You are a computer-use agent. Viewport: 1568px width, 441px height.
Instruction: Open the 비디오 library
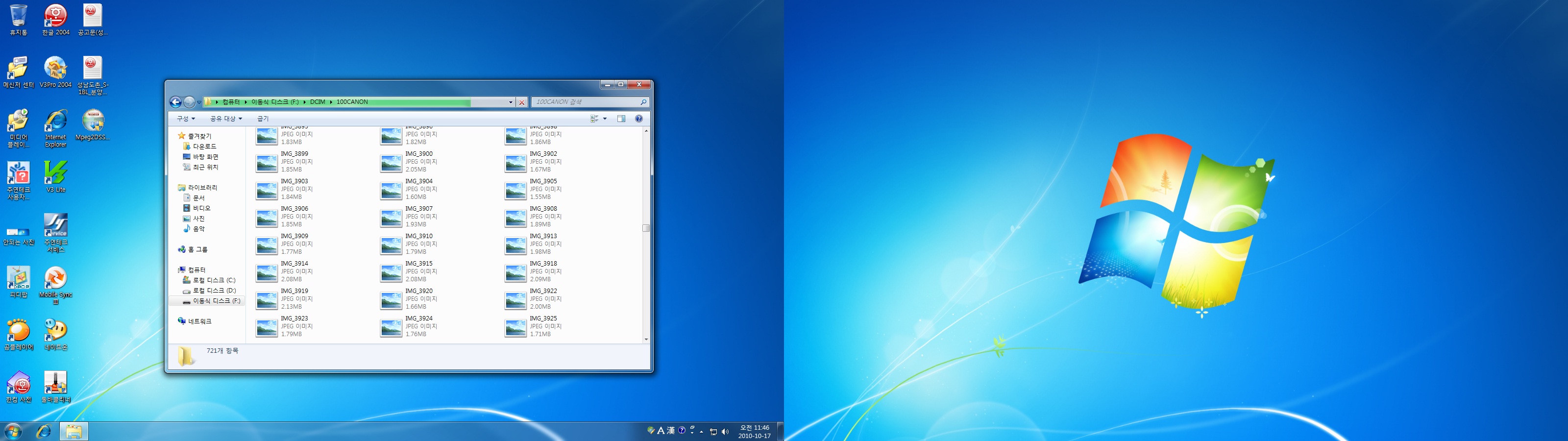(x=196, y=208)
